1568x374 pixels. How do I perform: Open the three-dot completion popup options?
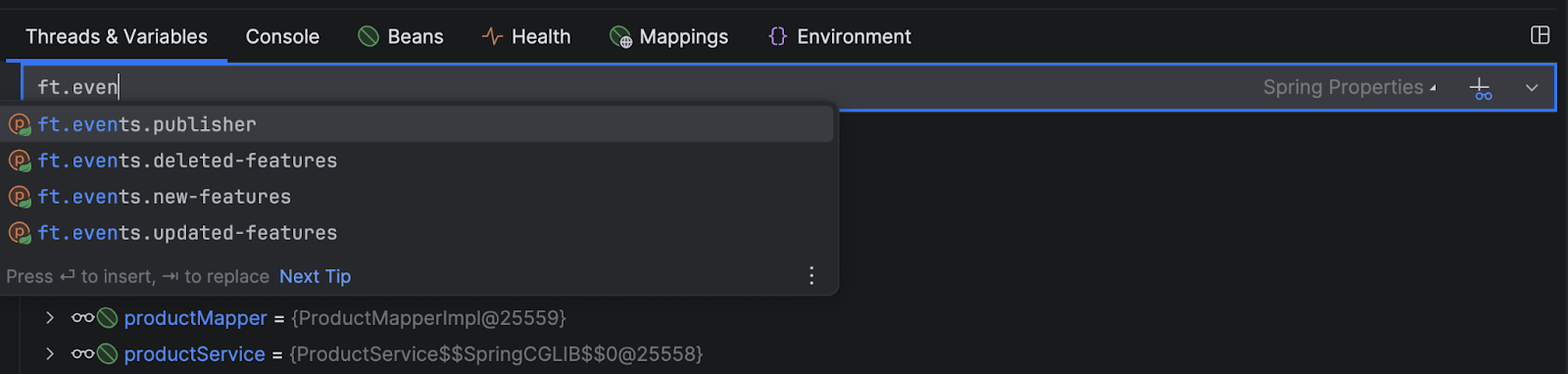click(811, 276)
